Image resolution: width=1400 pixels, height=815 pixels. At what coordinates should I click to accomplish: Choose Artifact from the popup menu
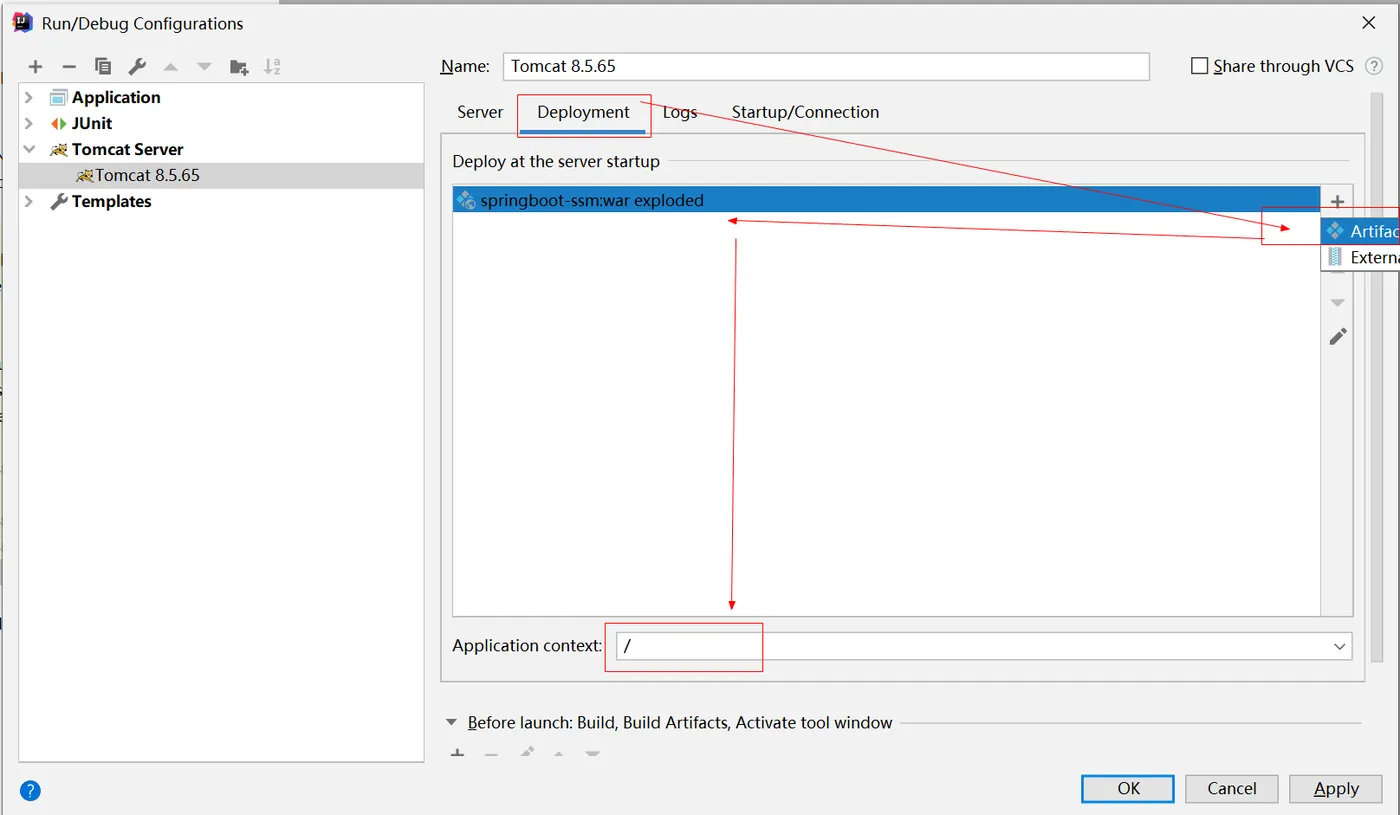tap(1360, 231)
